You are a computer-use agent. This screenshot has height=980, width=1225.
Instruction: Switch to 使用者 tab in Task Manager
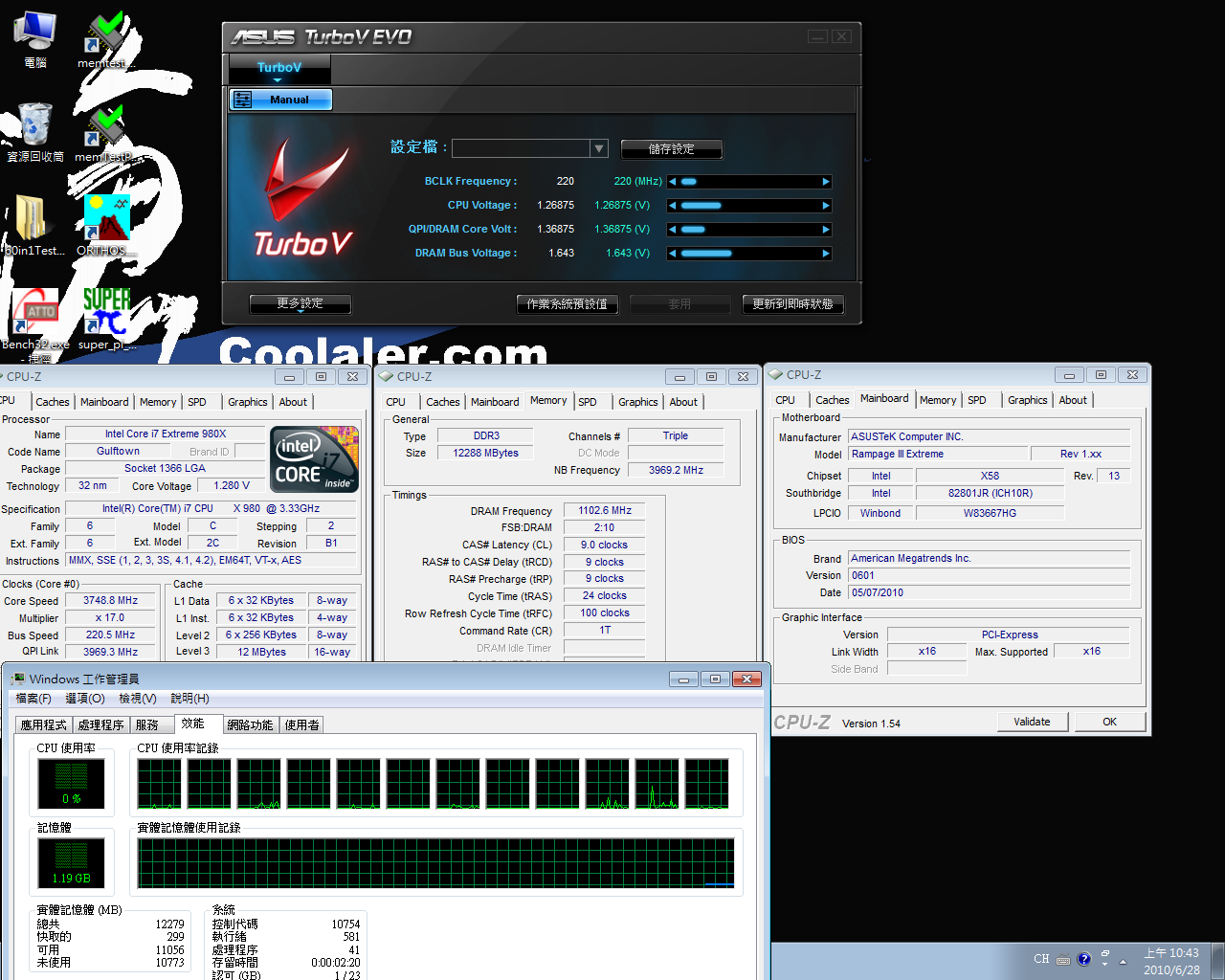coord(302,725)
